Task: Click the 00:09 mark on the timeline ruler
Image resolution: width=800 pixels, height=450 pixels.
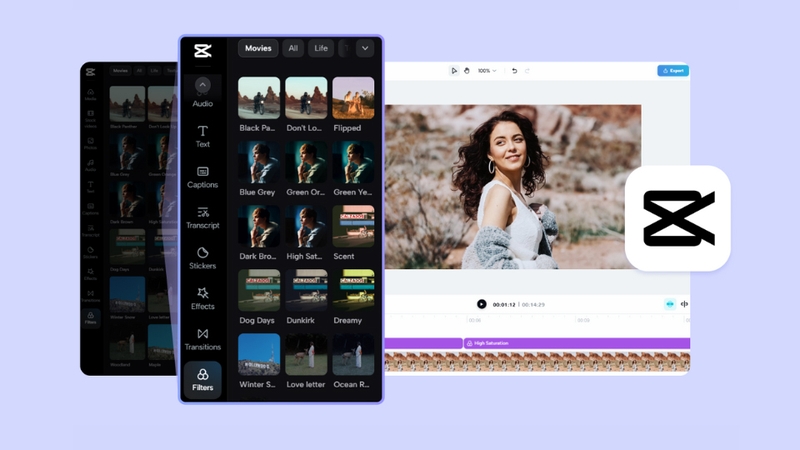Action: pos(583,320)
